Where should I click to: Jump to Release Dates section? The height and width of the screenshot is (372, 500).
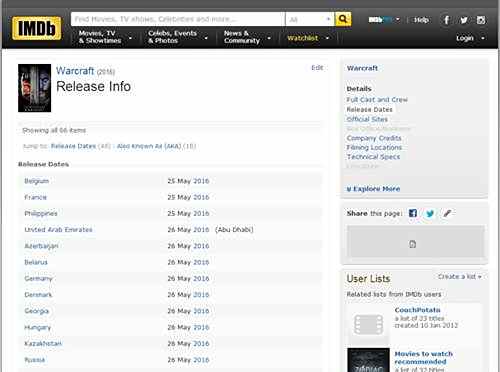click(73, 146)
